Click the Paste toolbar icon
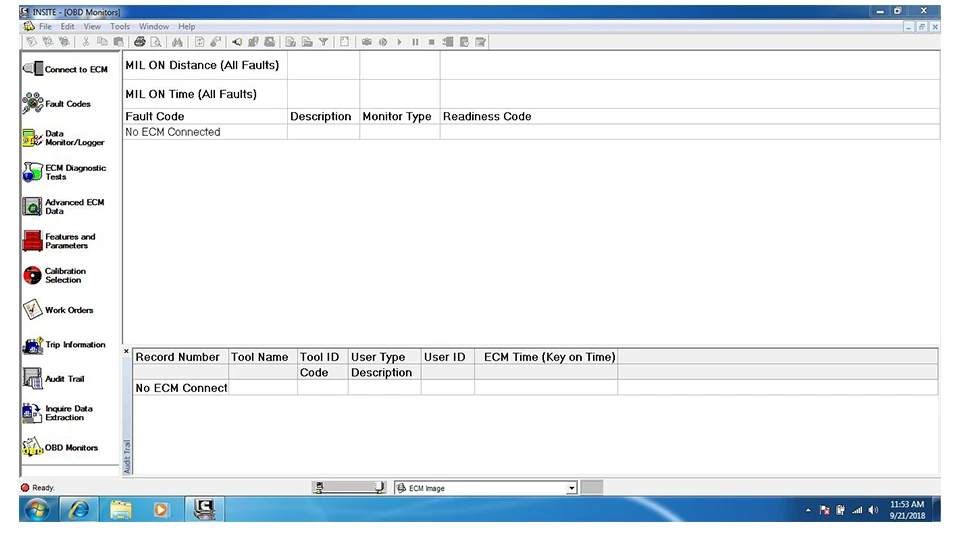The height and width of the screenshot is (541, 960). pos(118,42)
